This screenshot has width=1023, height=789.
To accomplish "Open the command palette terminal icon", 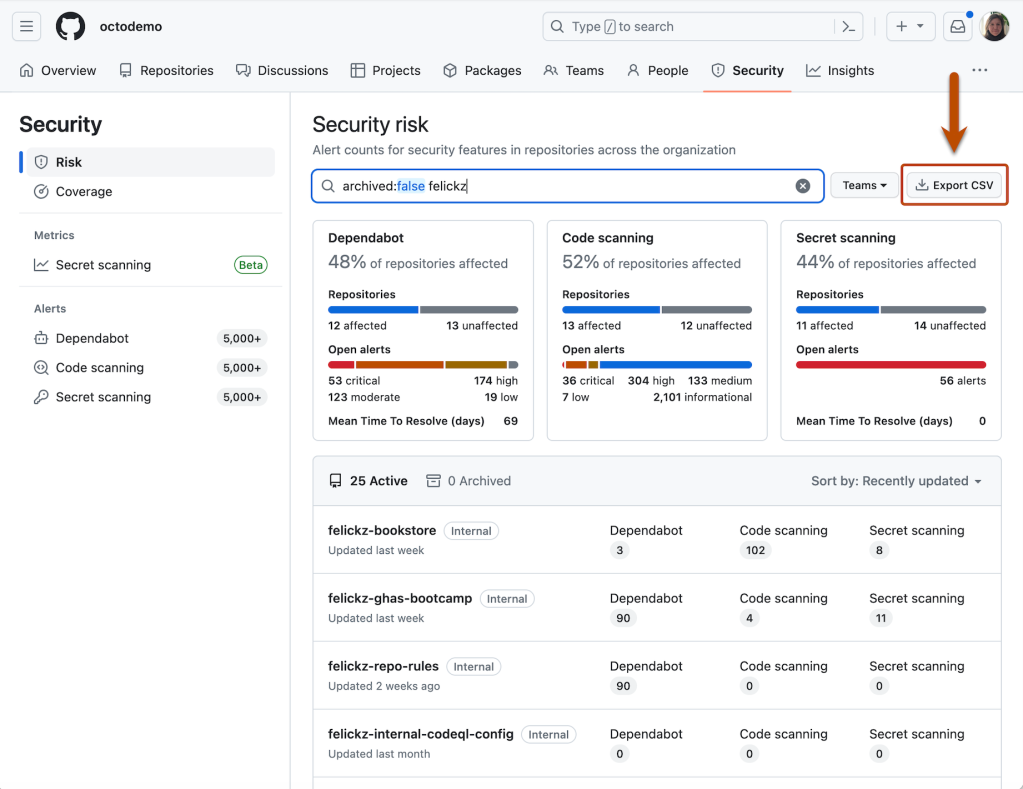I will pos(845,26).
